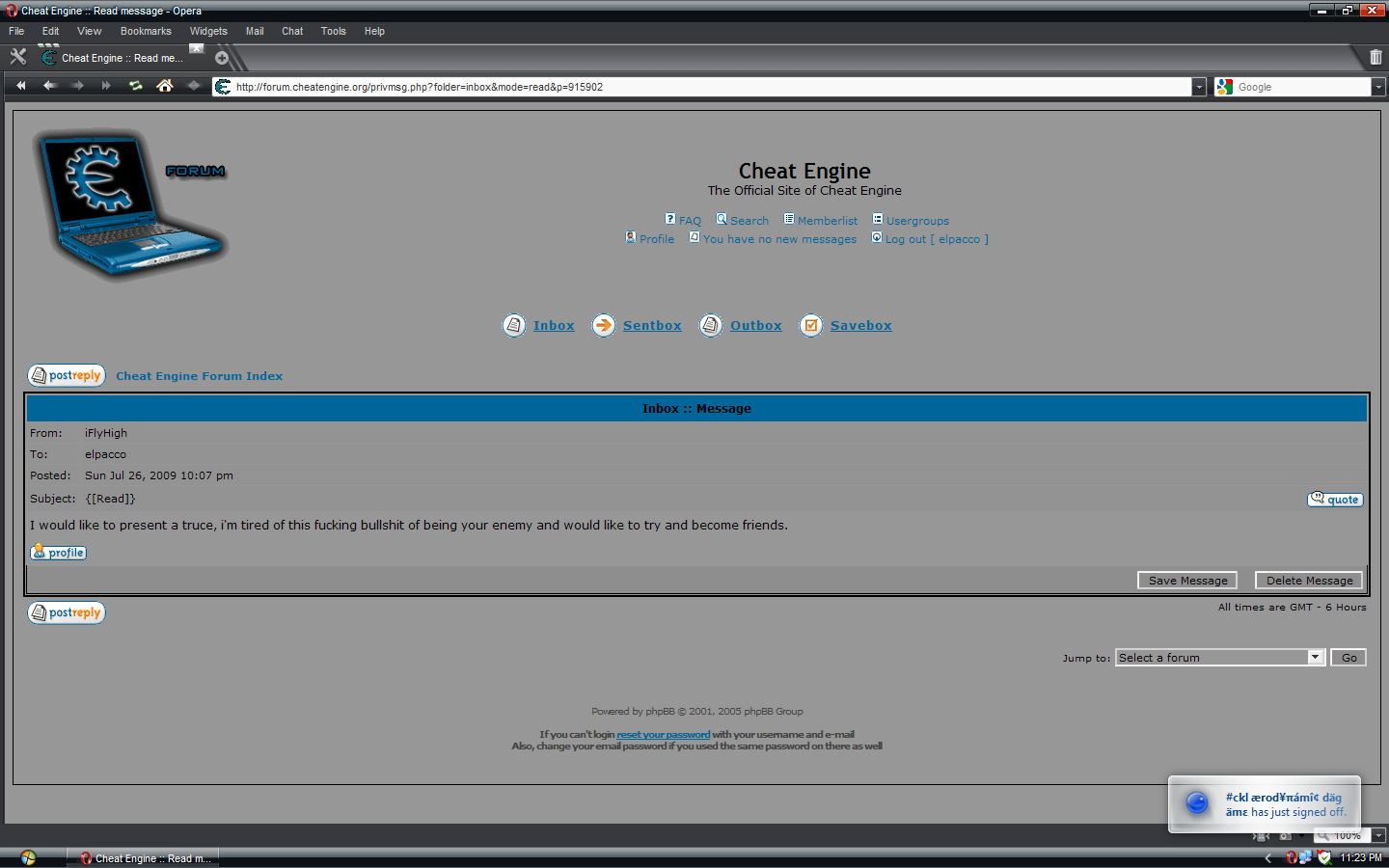Go to the browser home page
This screenshot has height=868, width=1389.
point(165,86)
